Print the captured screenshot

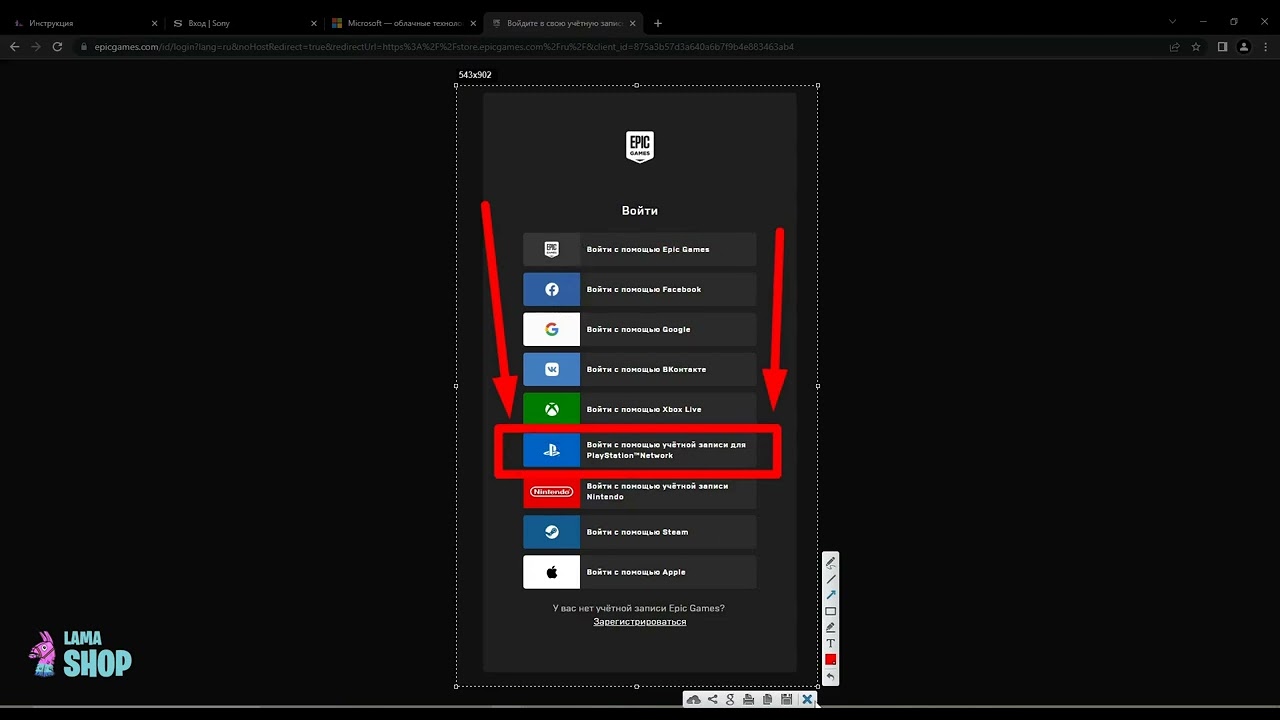(748, 699)
